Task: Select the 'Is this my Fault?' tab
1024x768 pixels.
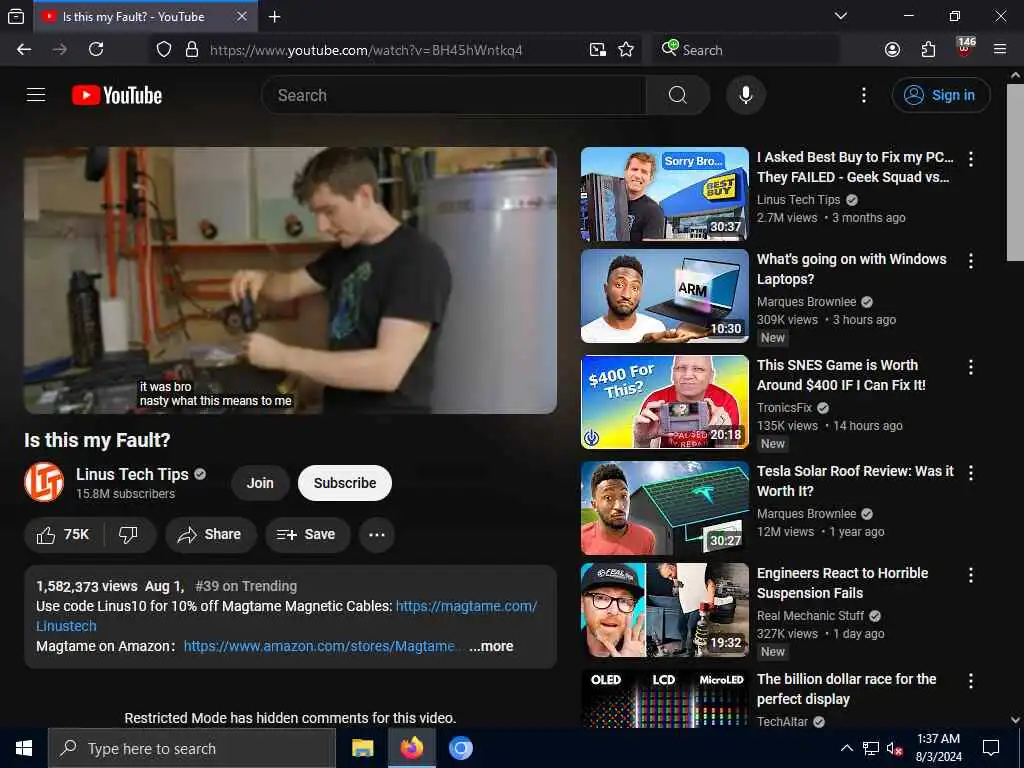Action: tap(133, 17)
